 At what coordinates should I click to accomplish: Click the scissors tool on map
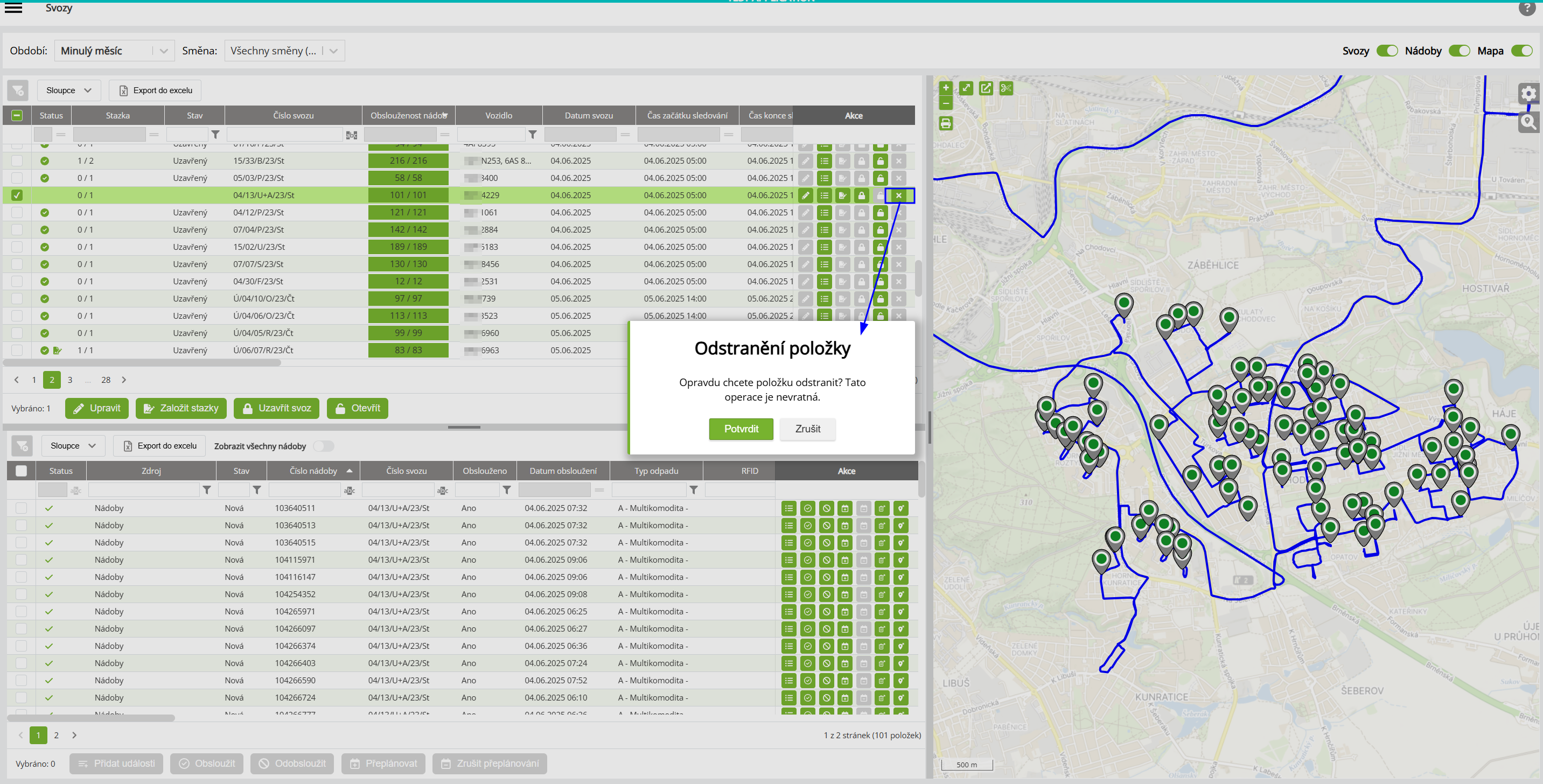click(1006, 89)
